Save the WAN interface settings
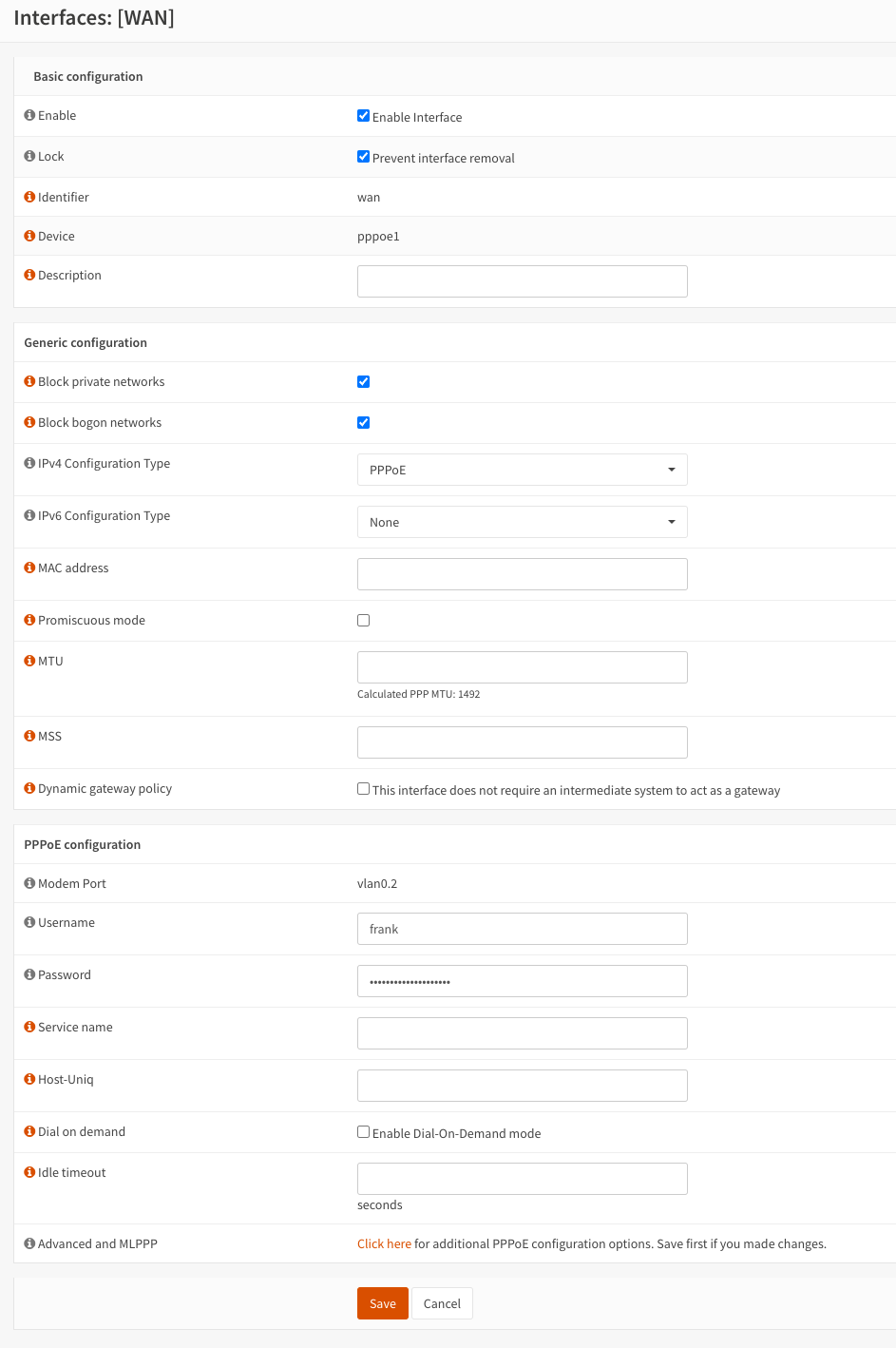 coord(383,1303)
